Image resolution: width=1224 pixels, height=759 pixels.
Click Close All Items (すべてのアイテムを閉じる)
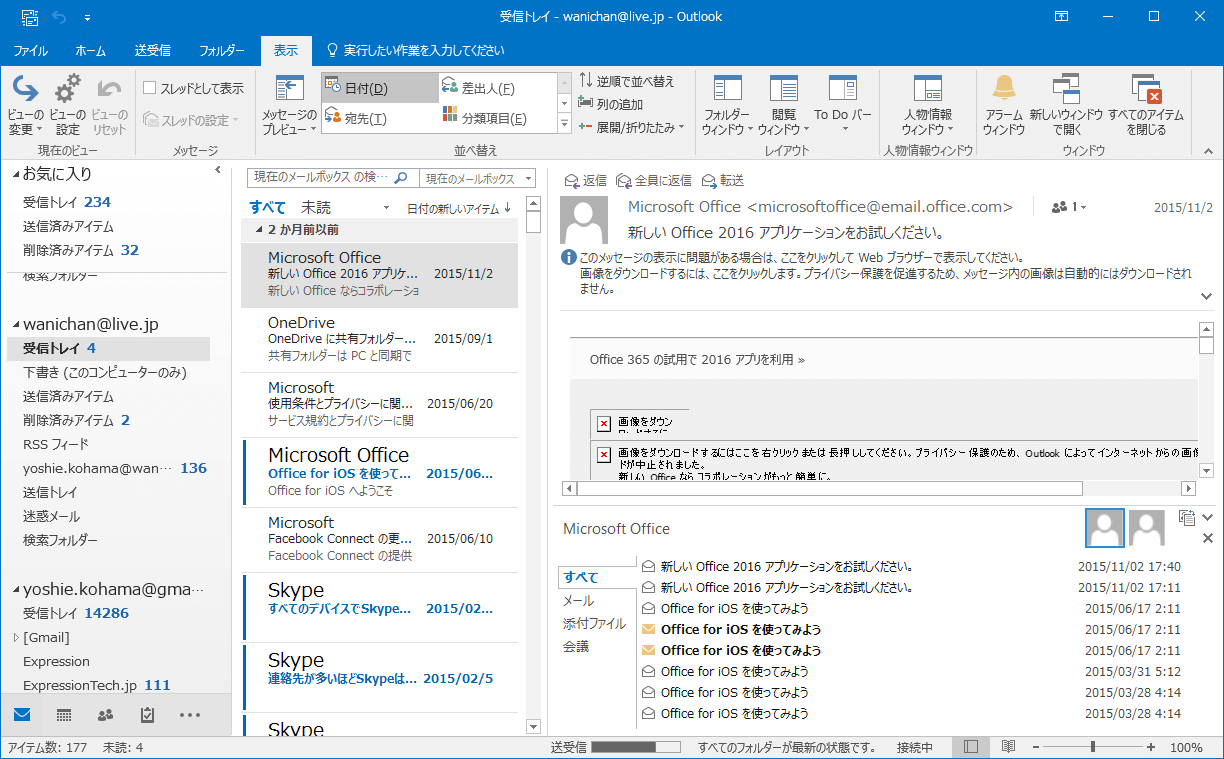(1145, 105)
